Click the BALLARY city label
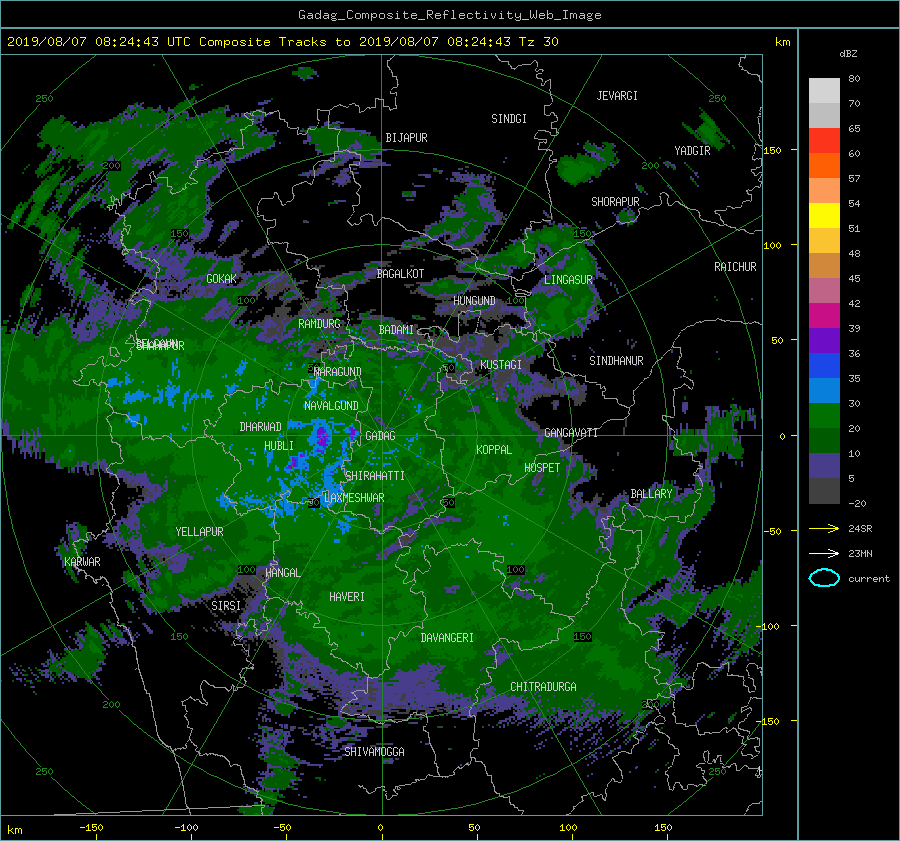Viewport: 900px width, 841px height. pos(651,494)
